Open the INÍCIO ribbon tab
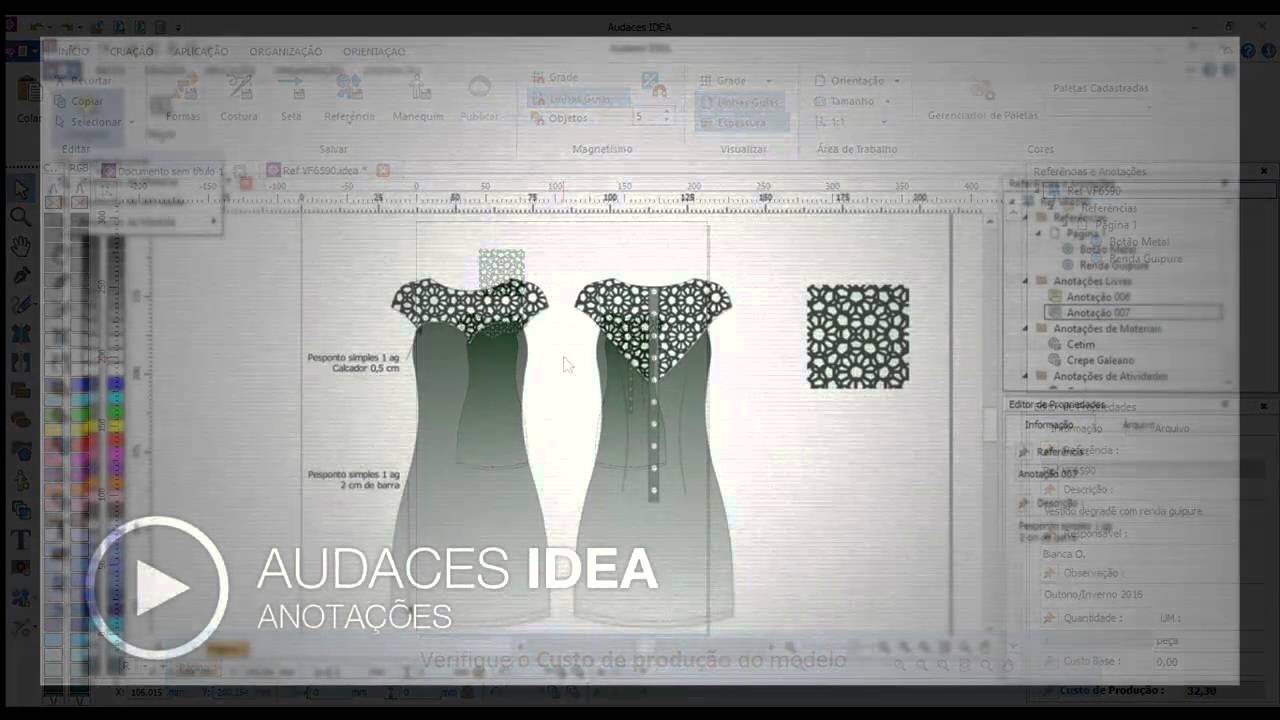1280x720 pixels. (x=74, y=52)
